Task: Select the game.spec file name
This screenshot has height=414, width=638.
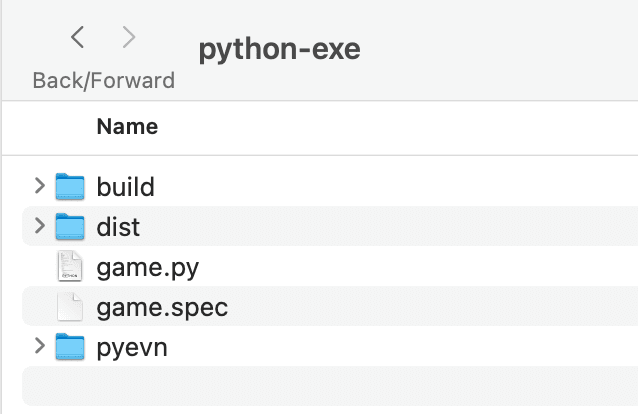Action: click(x=162, y=308)
